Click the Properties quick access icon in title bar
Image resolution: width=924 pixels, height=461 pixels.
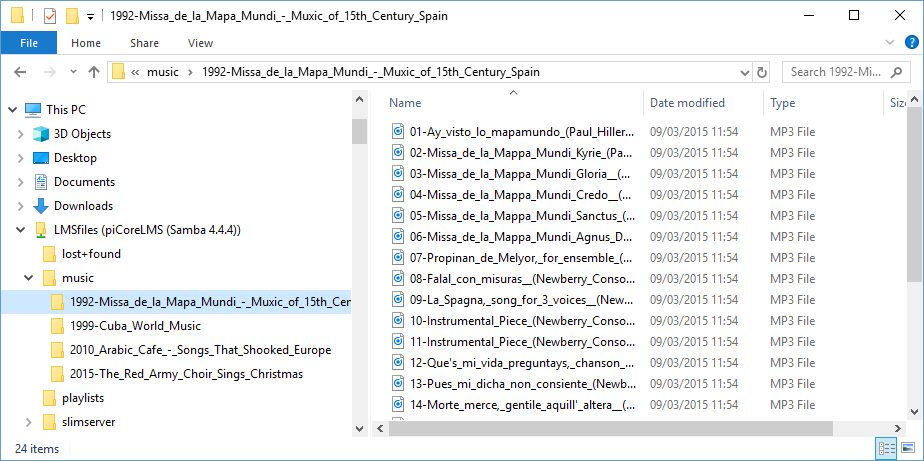pyautogui.click(x=50, y=16)
